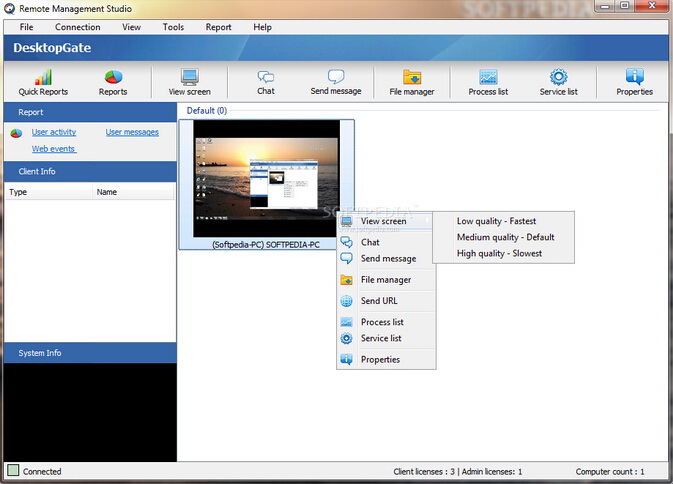The image size is (673, 484).
Task: Select Send message in the context menu
Action: click(x=386, y=258)
